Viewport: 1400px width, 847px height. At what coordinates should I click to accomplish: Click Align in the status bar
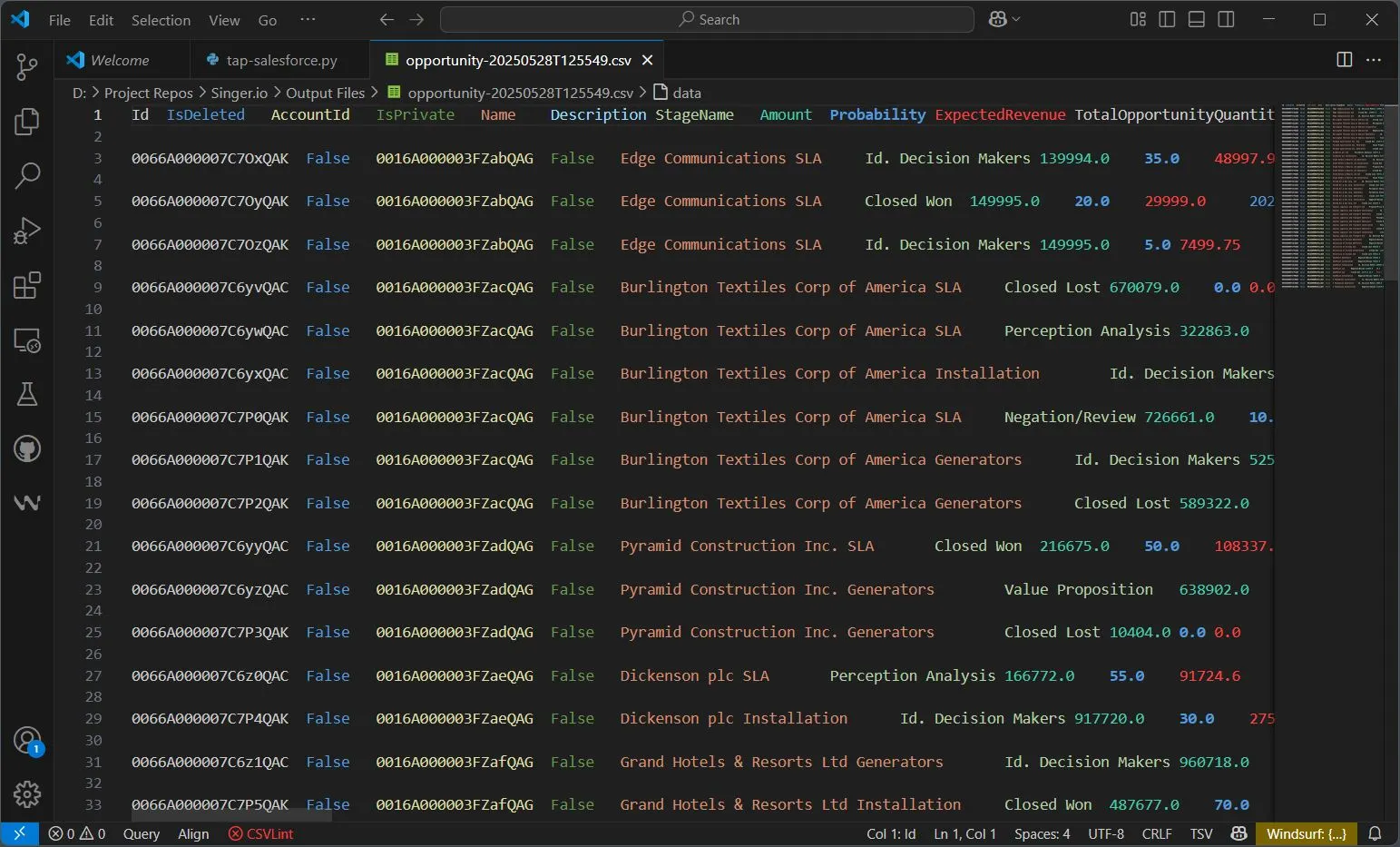193,833
